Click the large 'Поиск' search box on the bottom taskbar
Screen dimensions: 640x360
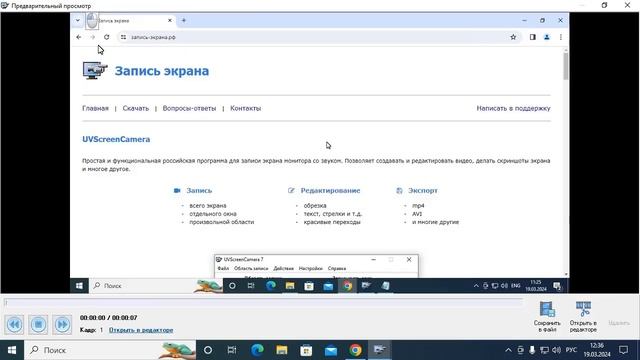110,350
